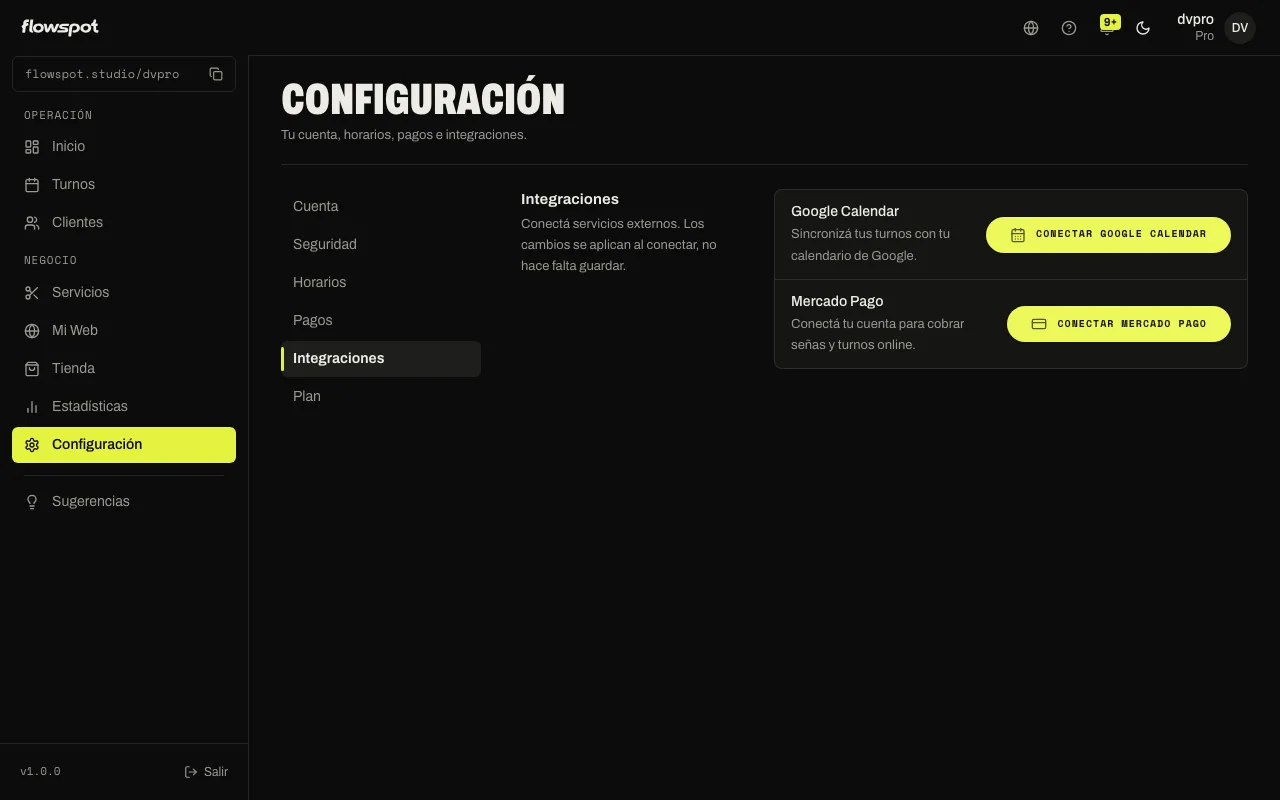Open the DV user avatar
1280x800 pixels.
click(x=1240, y=28)
